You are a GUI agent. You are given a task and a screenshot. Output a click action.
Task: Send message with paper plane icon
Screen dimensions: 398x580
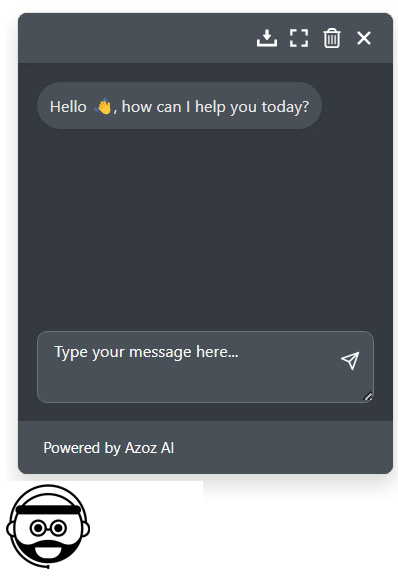pos(350,361)
